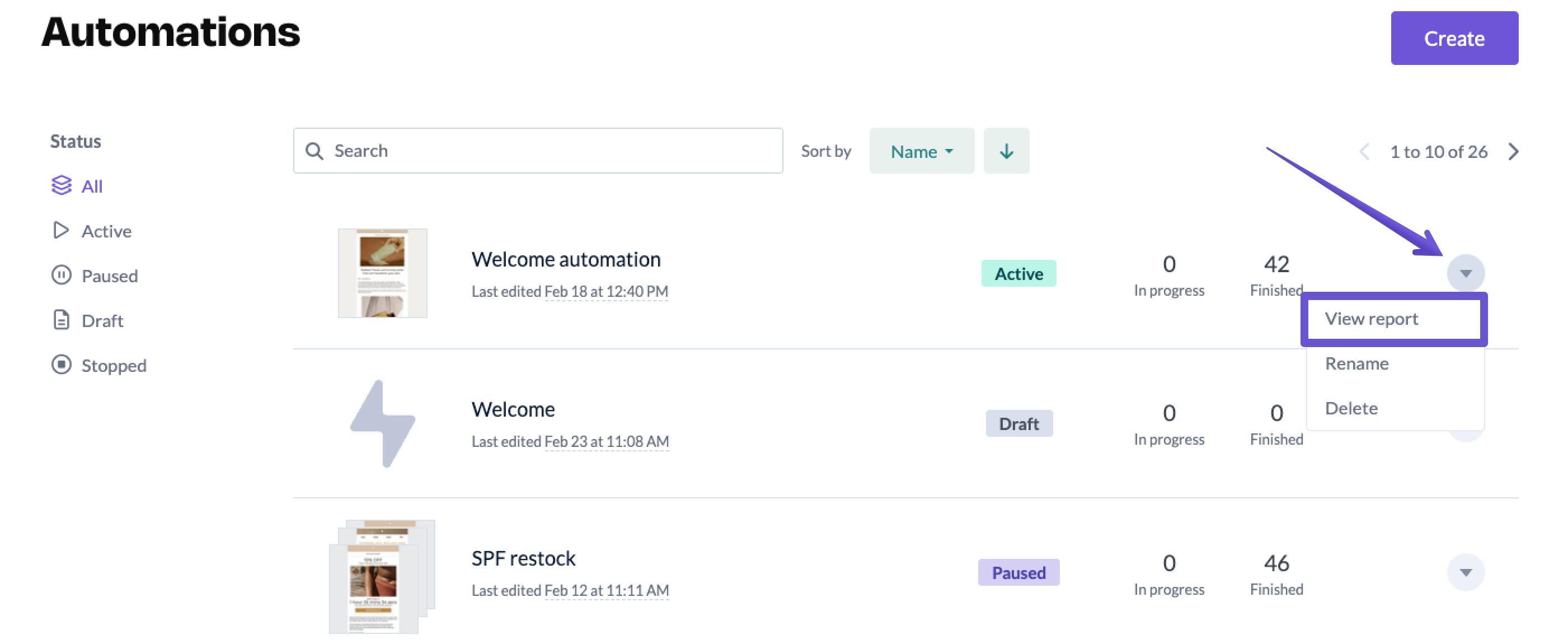Go to next page of automations
Viewport: 1568px width, 644px height.
pos(1513,151)
